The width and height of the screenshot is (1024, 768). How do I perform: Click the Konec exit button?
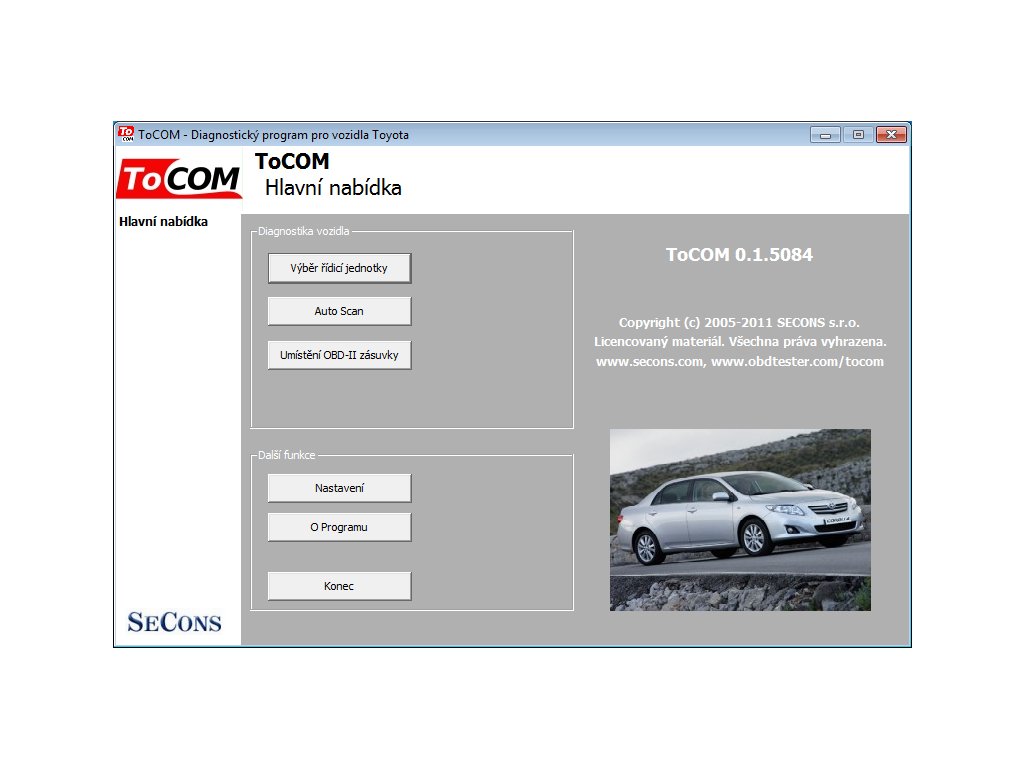pos(339,586)
